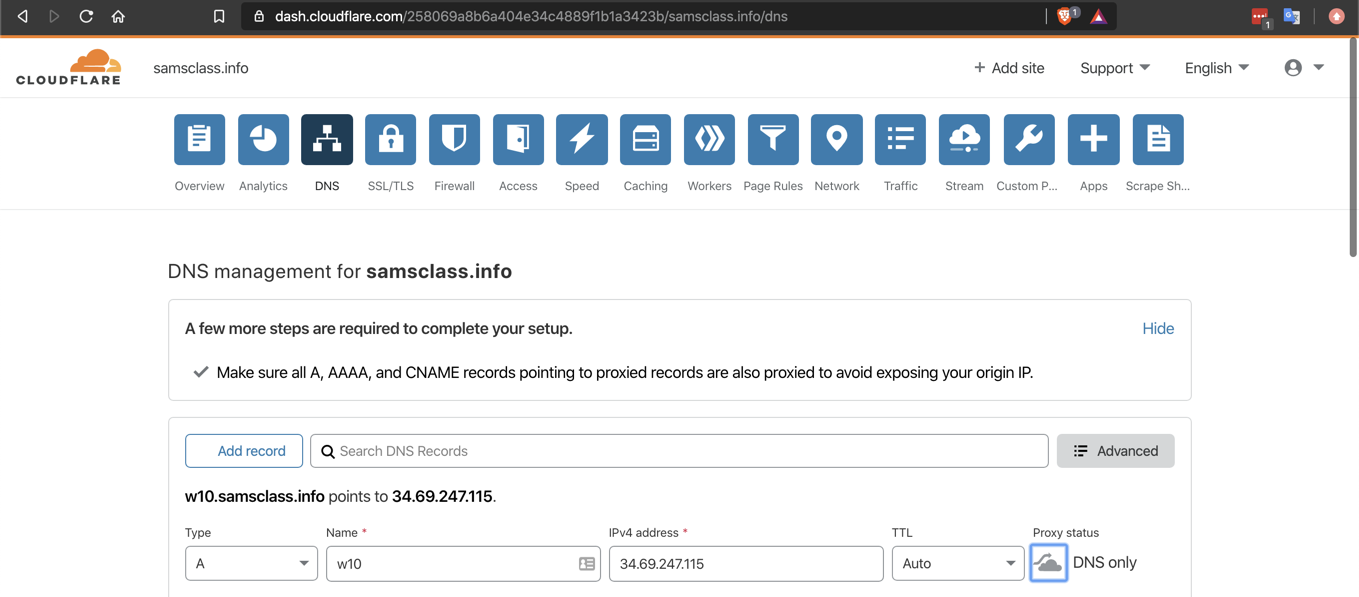Open the Workers icon
The width and height of the screenshot is (1359, 597).
point(709,140)
